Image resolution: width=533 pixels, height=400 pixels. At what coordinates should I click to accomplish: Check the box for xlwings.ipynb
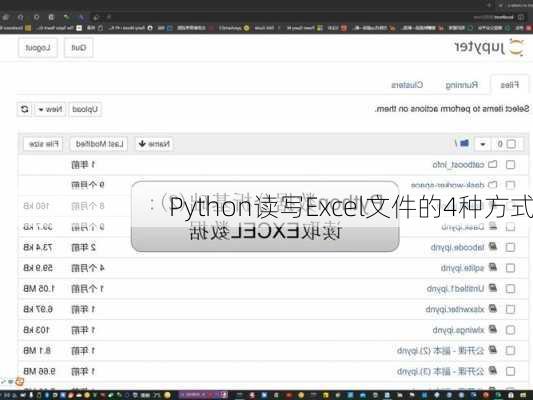510,330
